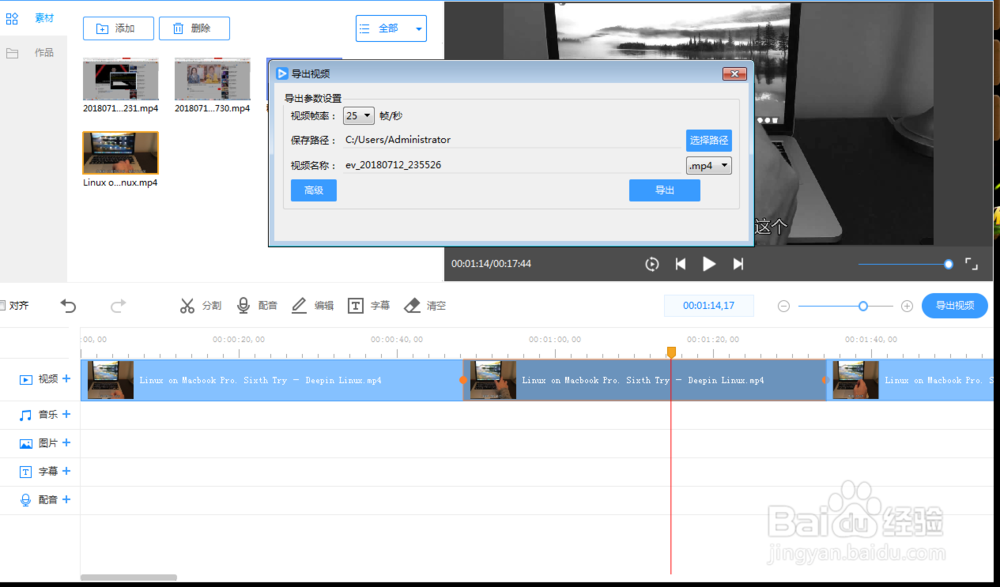1000x587 pixels.
Task: Click the video name field ev_20180712_235526
Action: click(512, 165)
